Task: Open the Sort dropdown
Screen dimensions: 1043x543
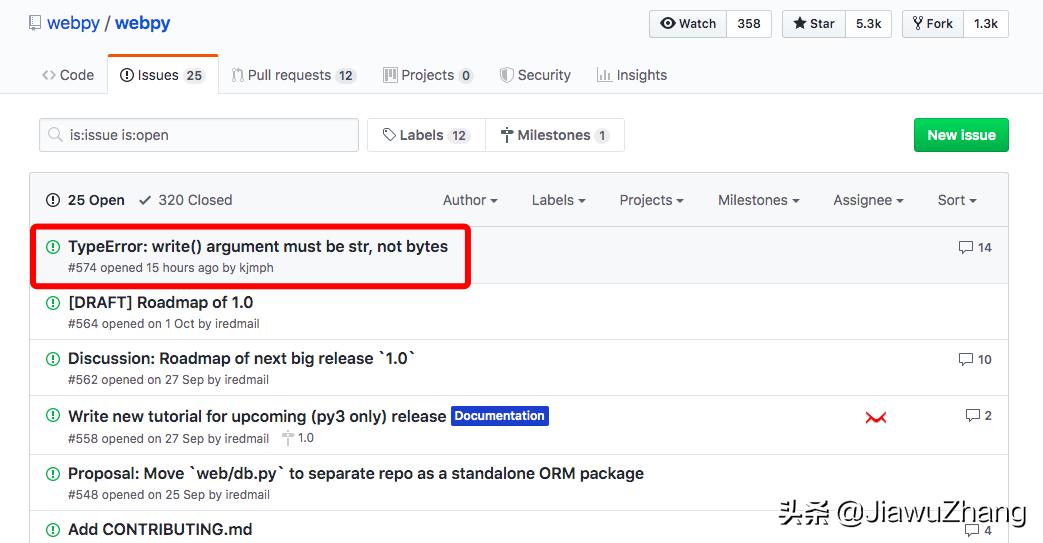Action: pyautogui.click(x=956, y=200)
